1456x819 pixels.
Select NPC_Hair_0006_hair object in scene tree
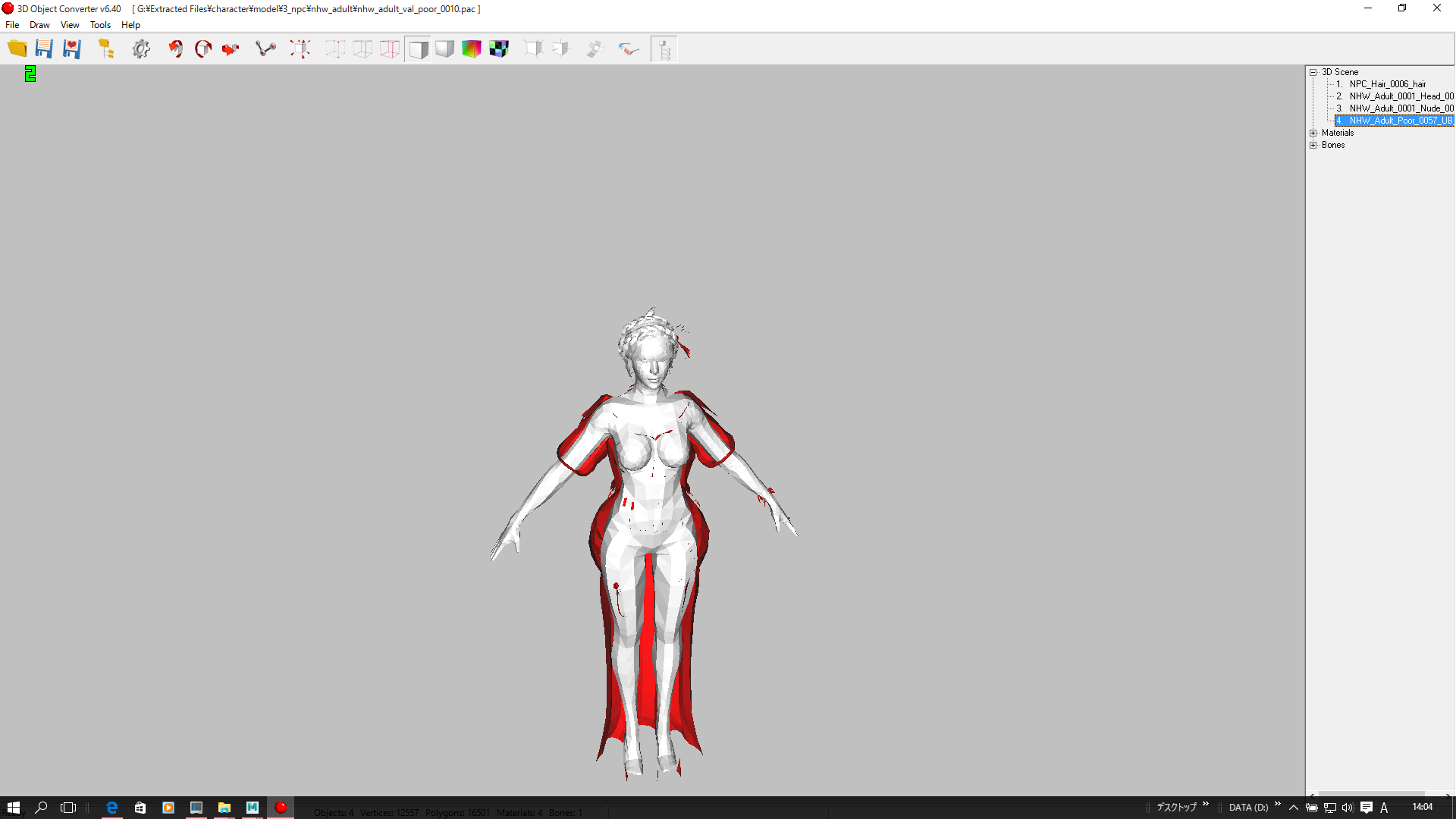click(x=1388, y=84)
